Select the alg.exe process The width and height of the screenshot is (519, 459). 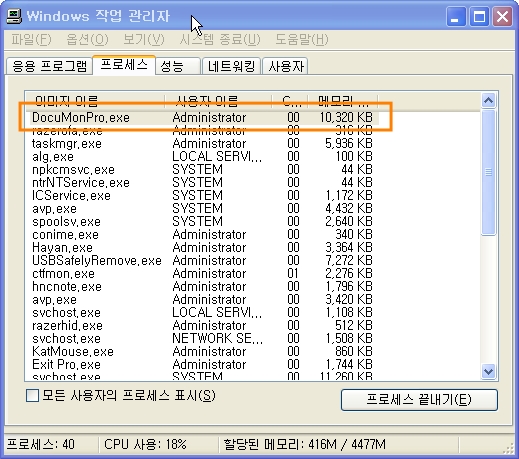(202, 156)
